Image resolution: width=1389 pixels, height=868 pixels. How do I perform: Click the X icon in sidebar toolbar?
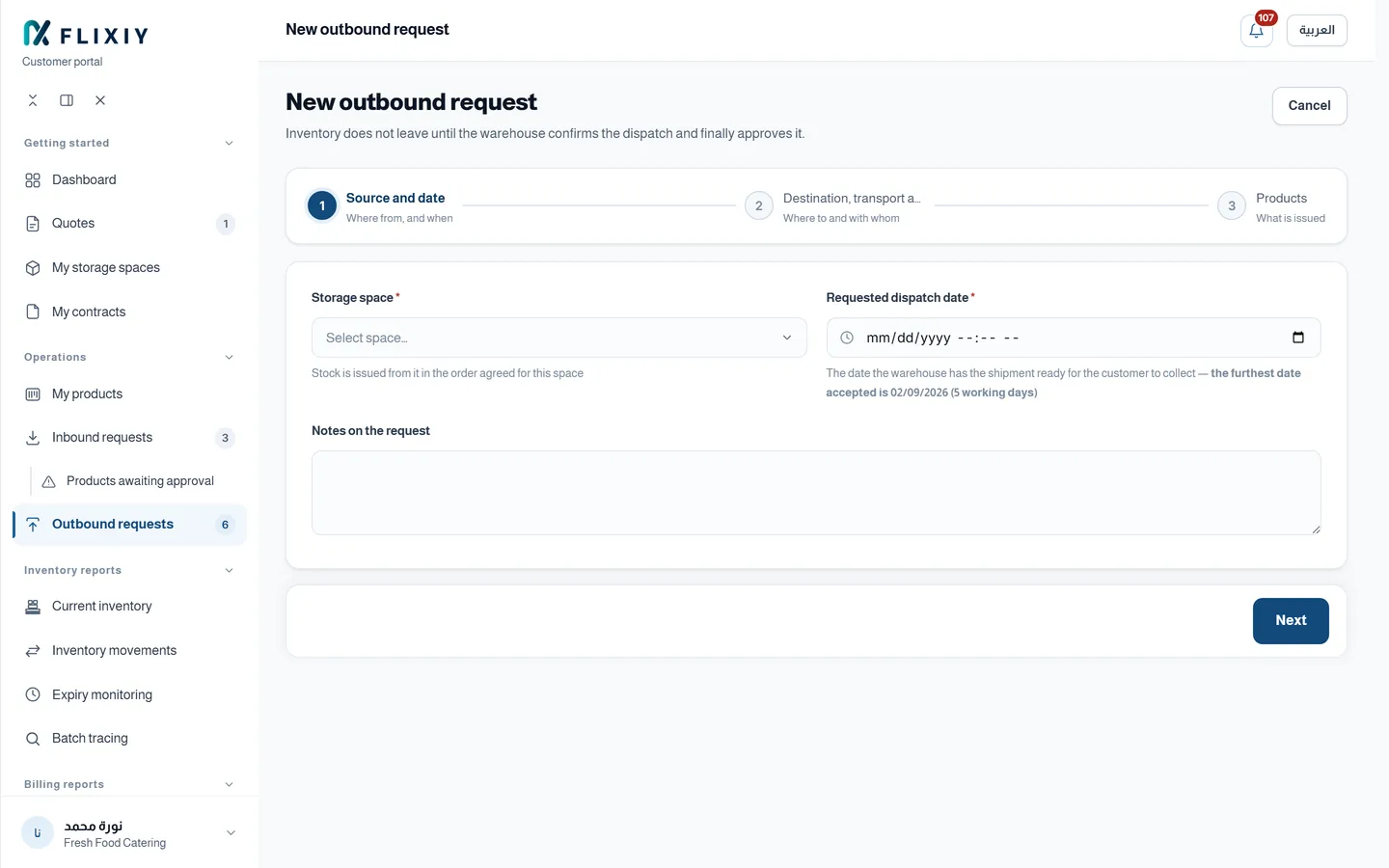(x=100, y=100)
